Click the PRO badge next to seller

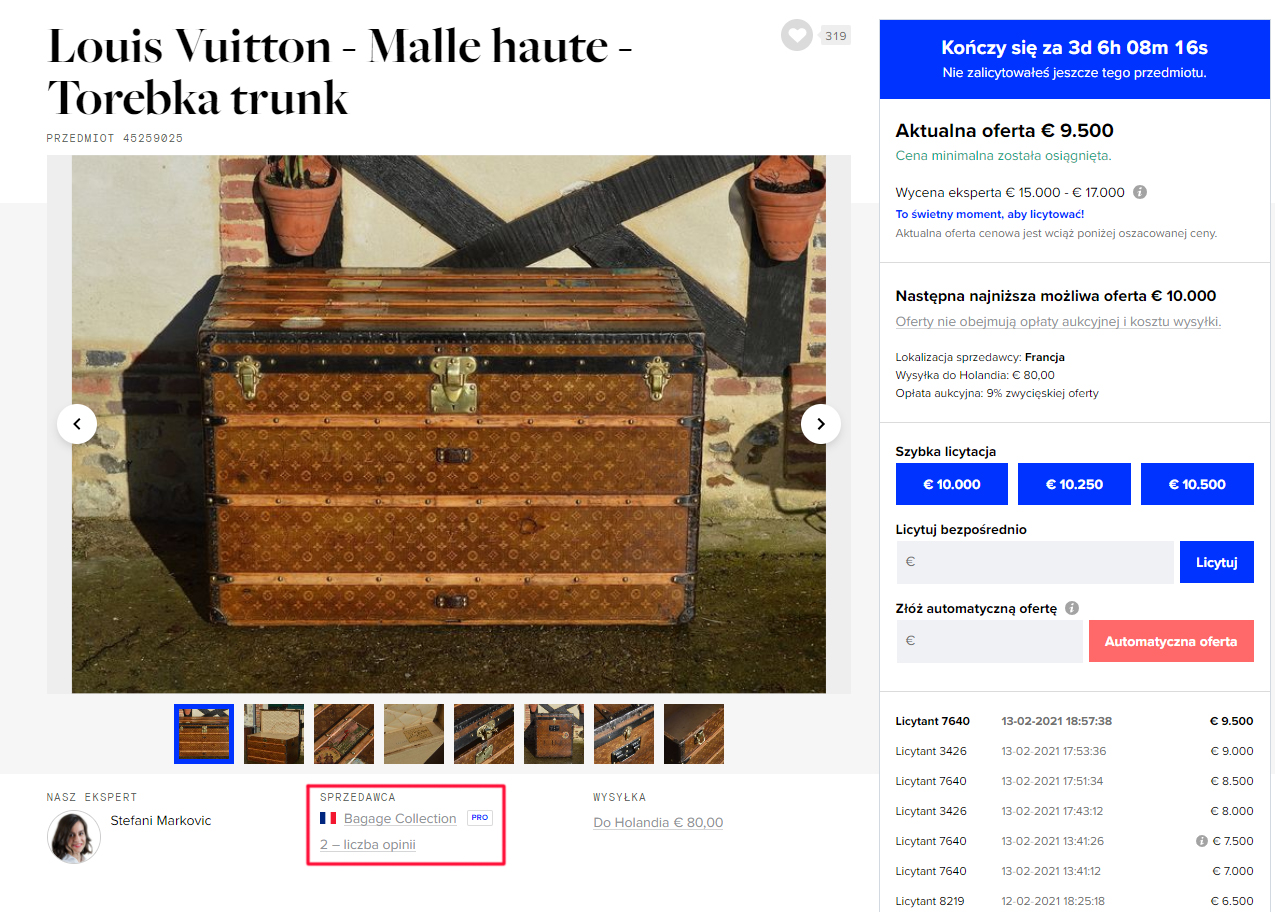click(x=480, y=818)
